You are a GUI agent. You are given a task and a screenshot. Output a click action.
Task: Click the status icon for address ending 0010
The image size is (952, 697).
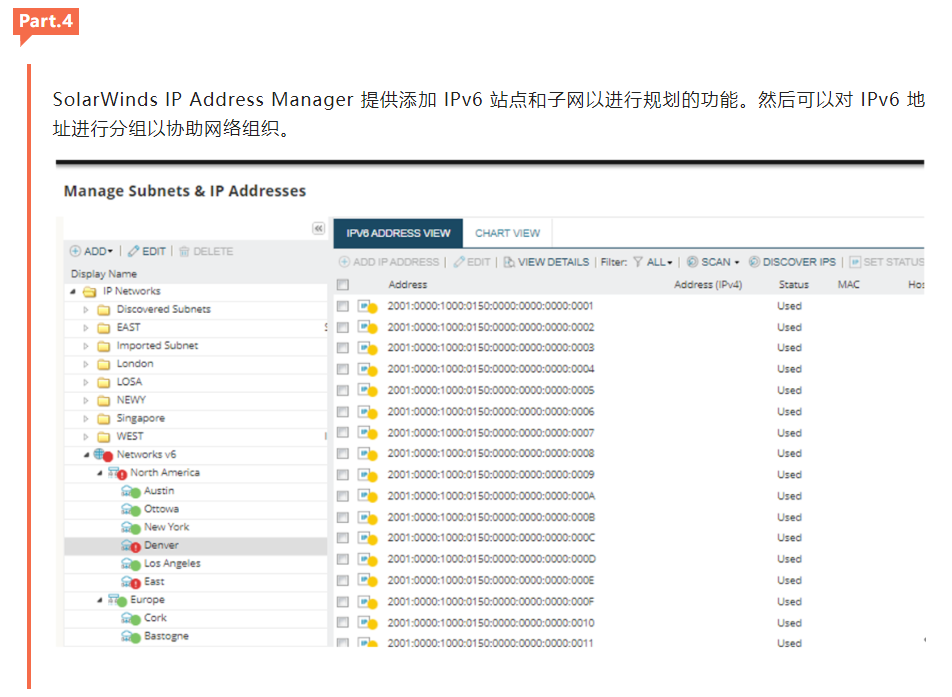[367, 623]
